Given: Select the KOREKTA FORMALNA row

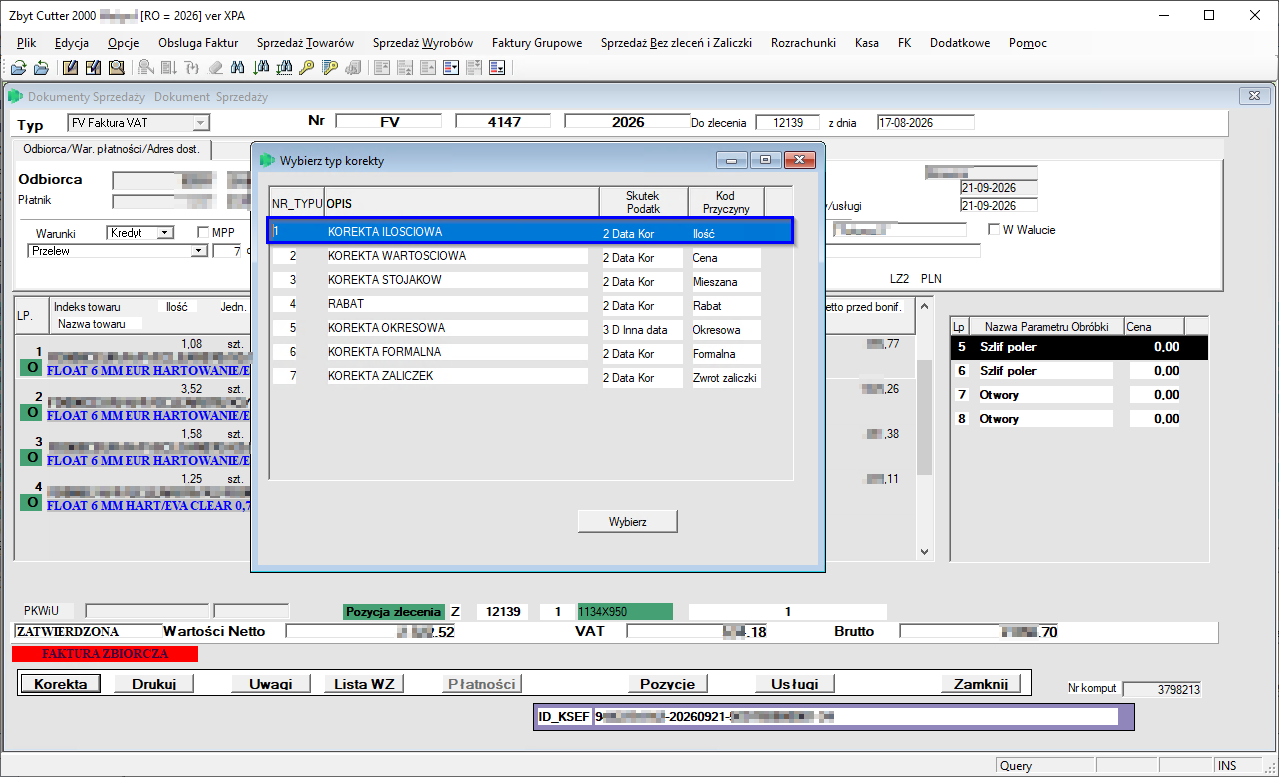Looking at the screenshot, I should (x=532, y=352).
